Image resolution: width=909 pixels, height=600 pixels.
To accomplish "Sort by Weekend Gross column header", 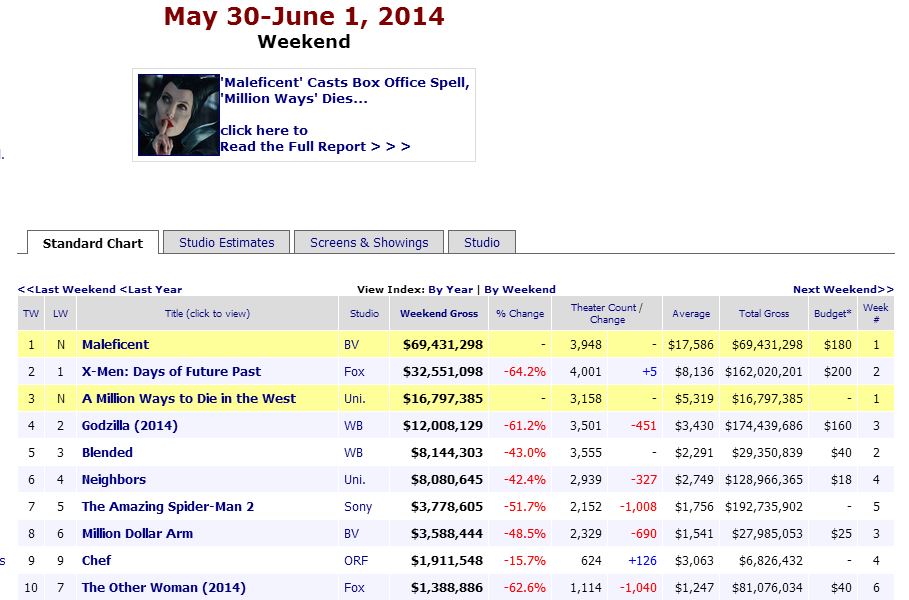I will tap(439, 314).
